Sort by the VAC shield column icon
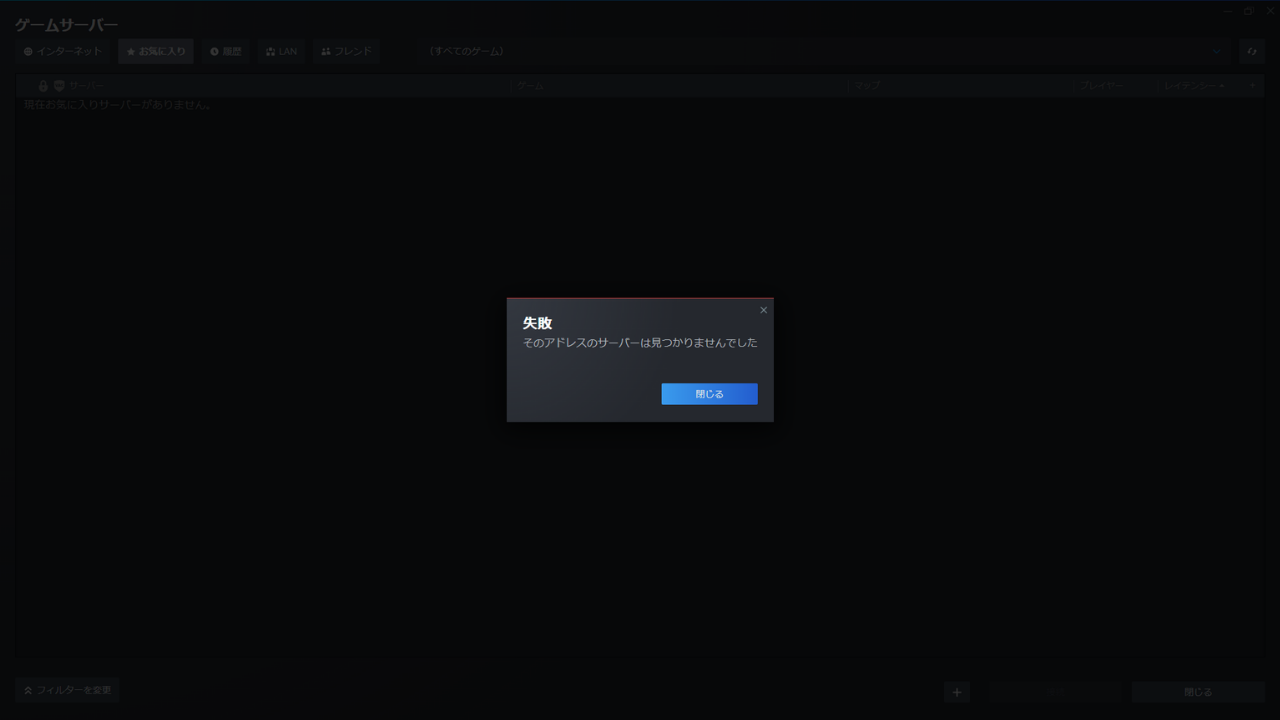The image size is (1280, 720). click(x=59, y=86)
